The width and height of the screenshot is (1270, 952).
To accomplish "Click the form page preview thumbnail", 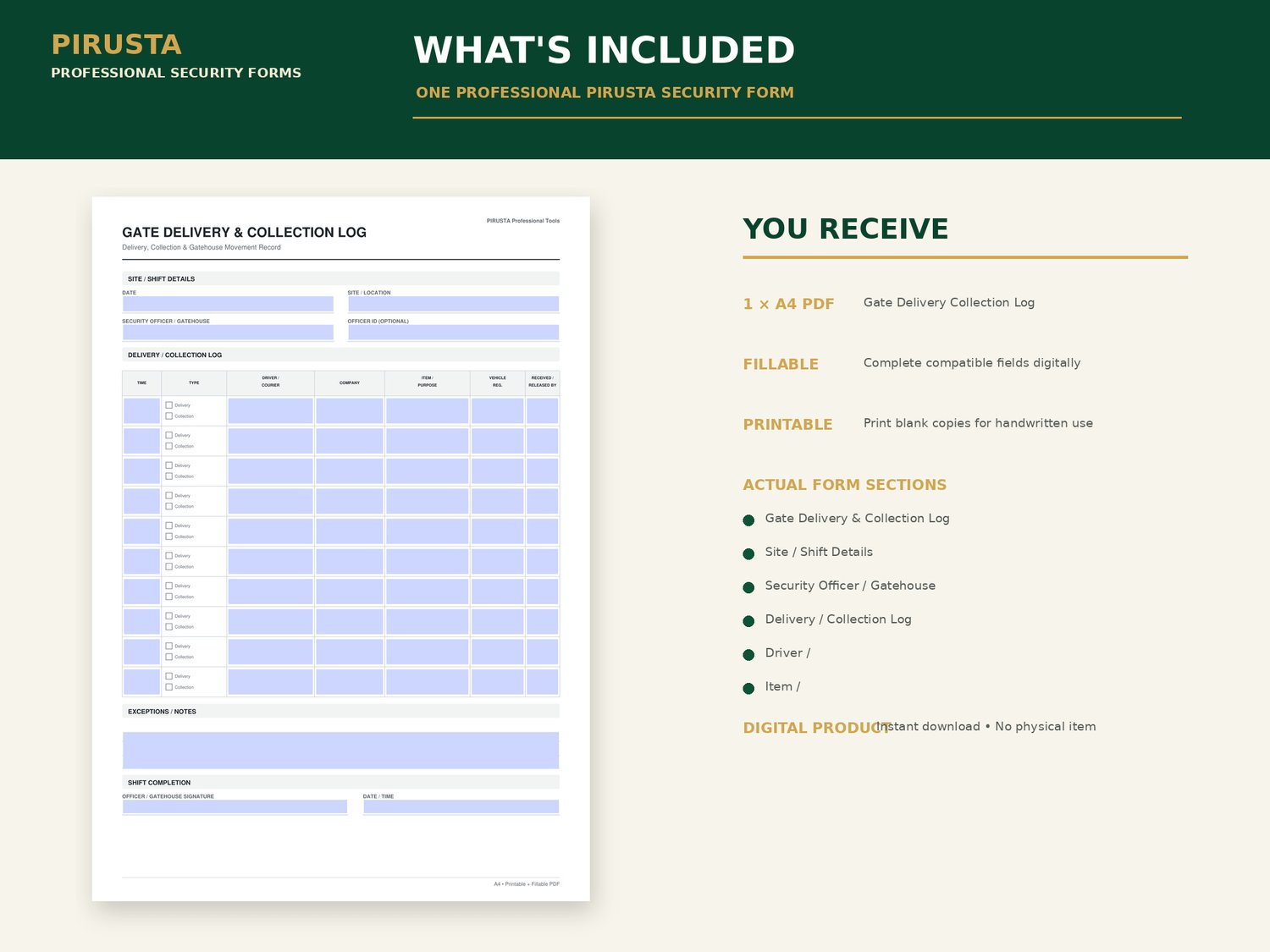I will tap(340, 548).
